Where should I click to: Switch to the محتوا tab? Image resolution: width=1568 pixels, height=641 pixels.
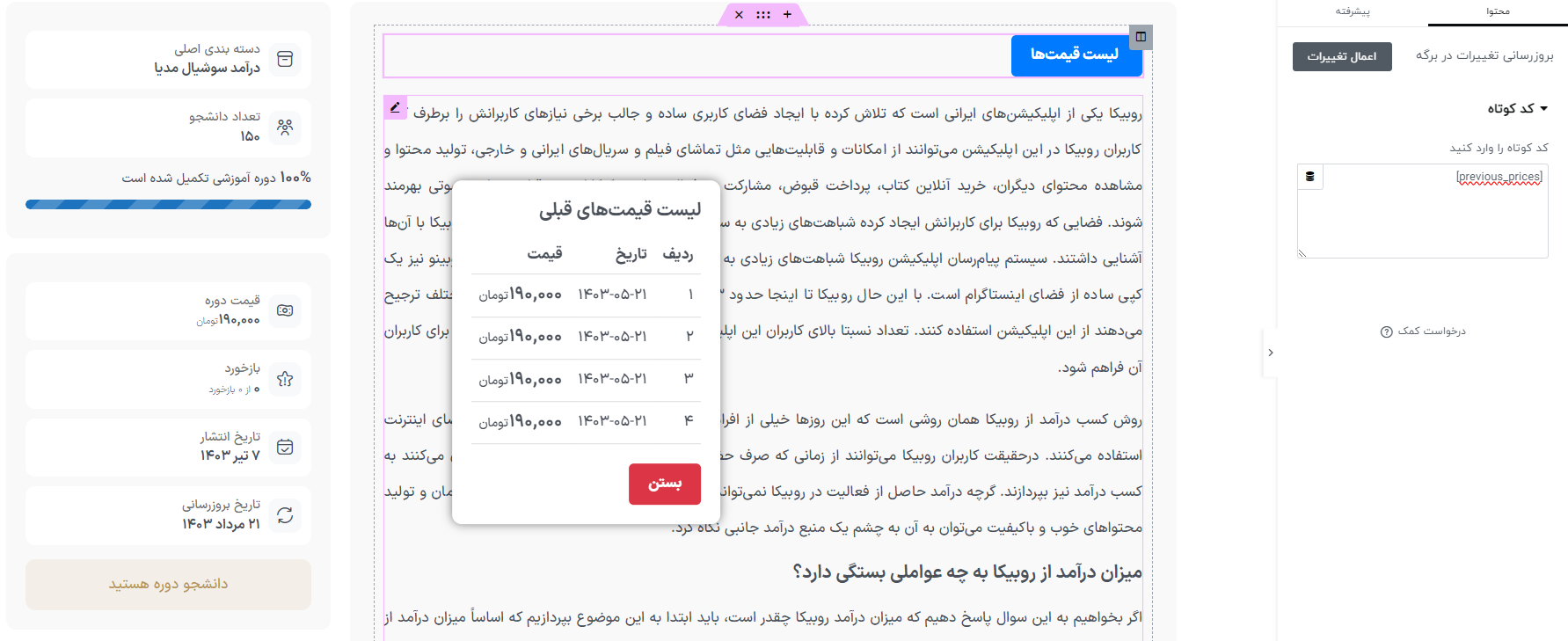pos(1498,11)
